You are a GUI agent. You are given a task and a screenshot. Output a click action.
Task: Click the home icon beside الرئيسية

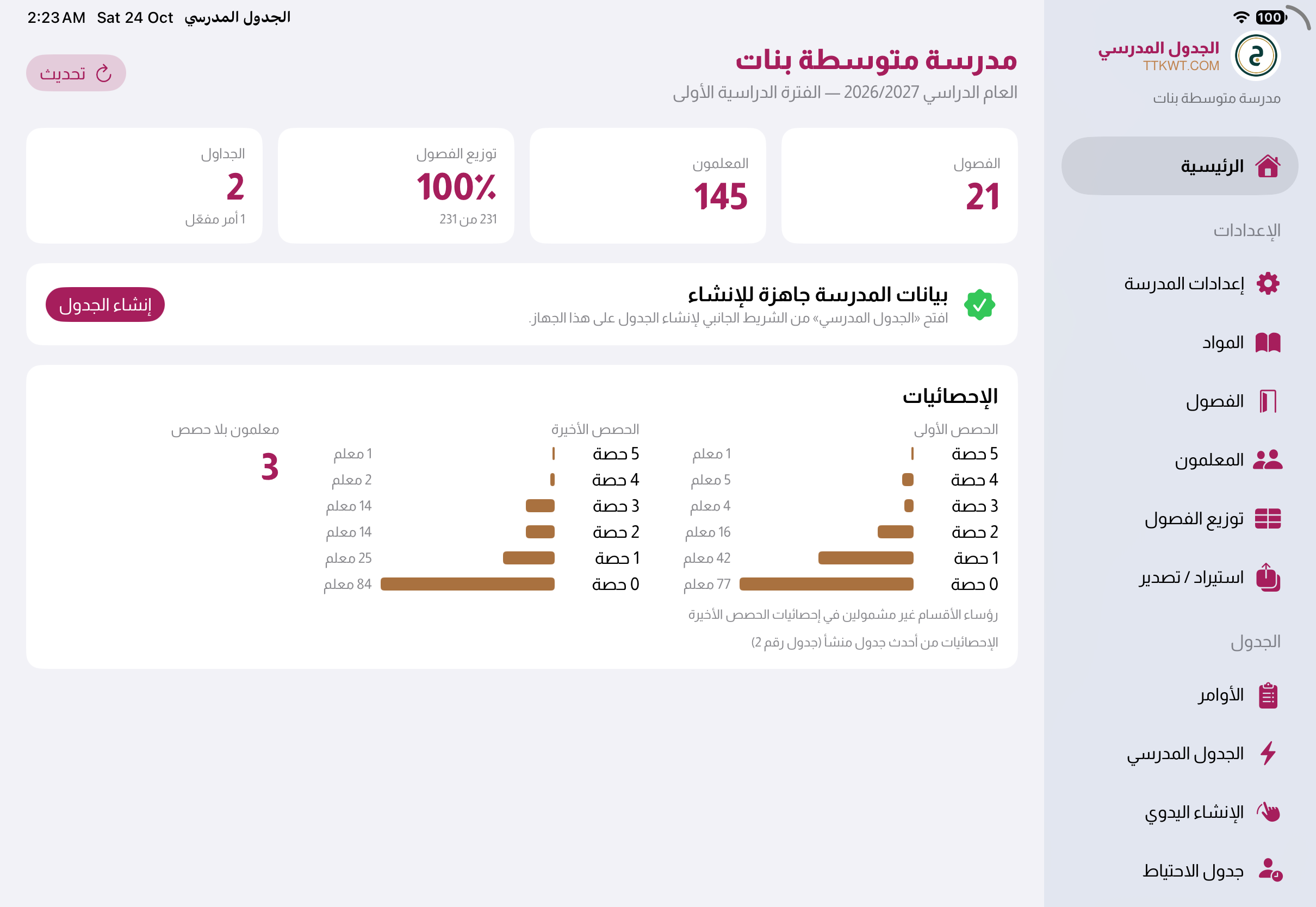[x=1268, y=166]
